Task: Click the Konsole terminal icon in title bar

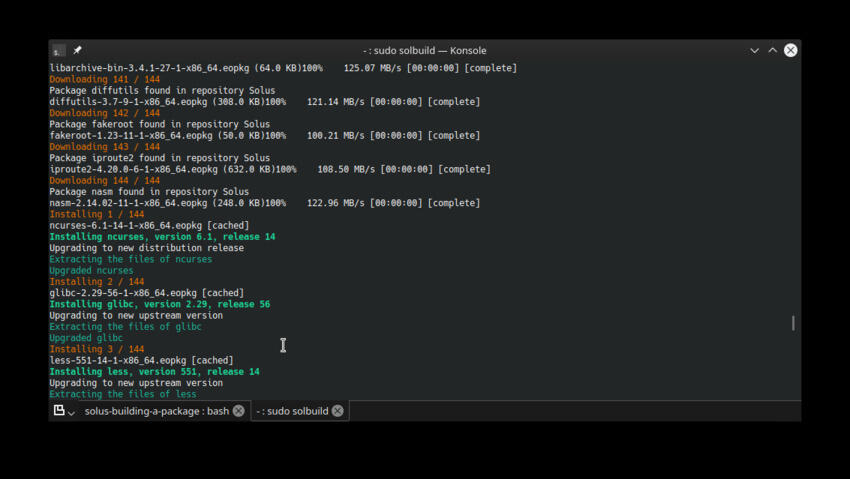Action: (x=59, y=50)
